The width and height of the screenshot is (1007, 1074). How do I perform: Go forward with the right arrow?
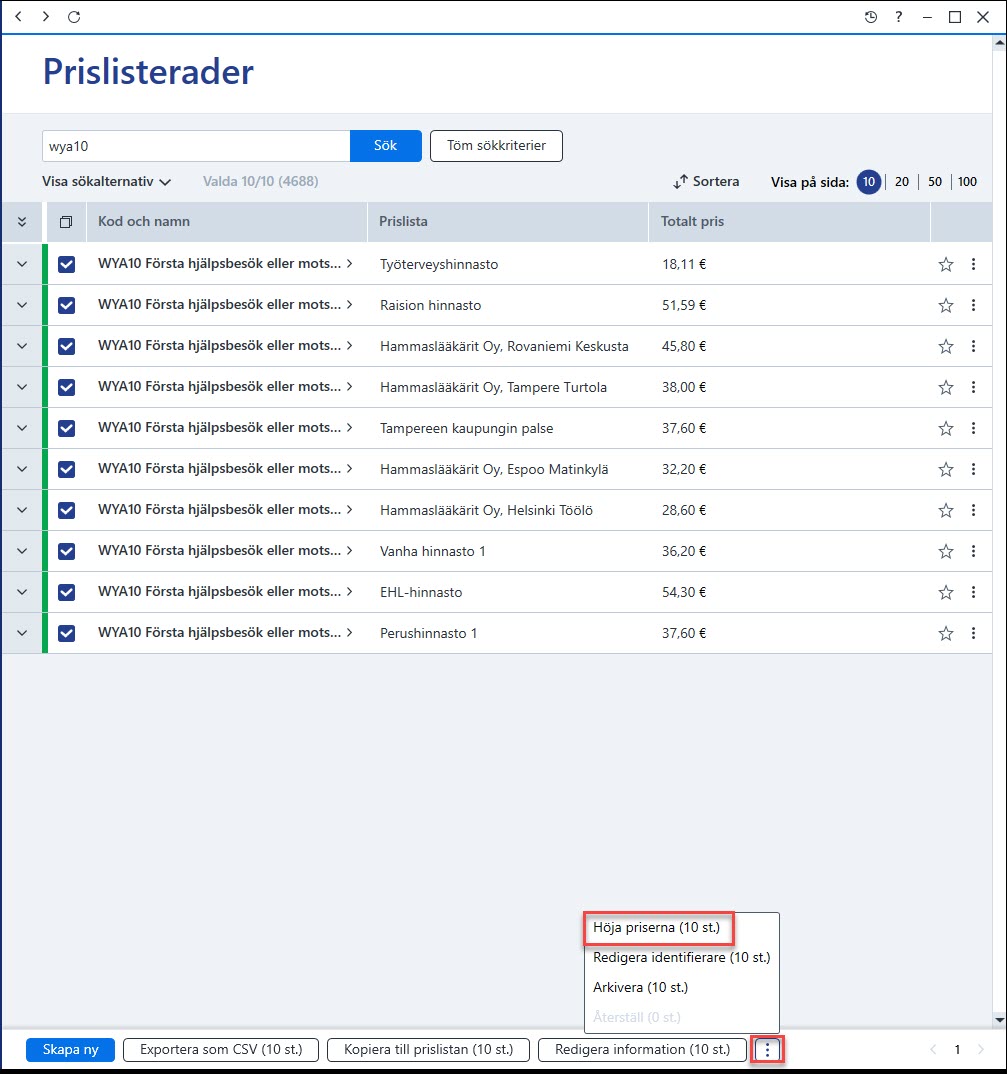click(46, 16)
